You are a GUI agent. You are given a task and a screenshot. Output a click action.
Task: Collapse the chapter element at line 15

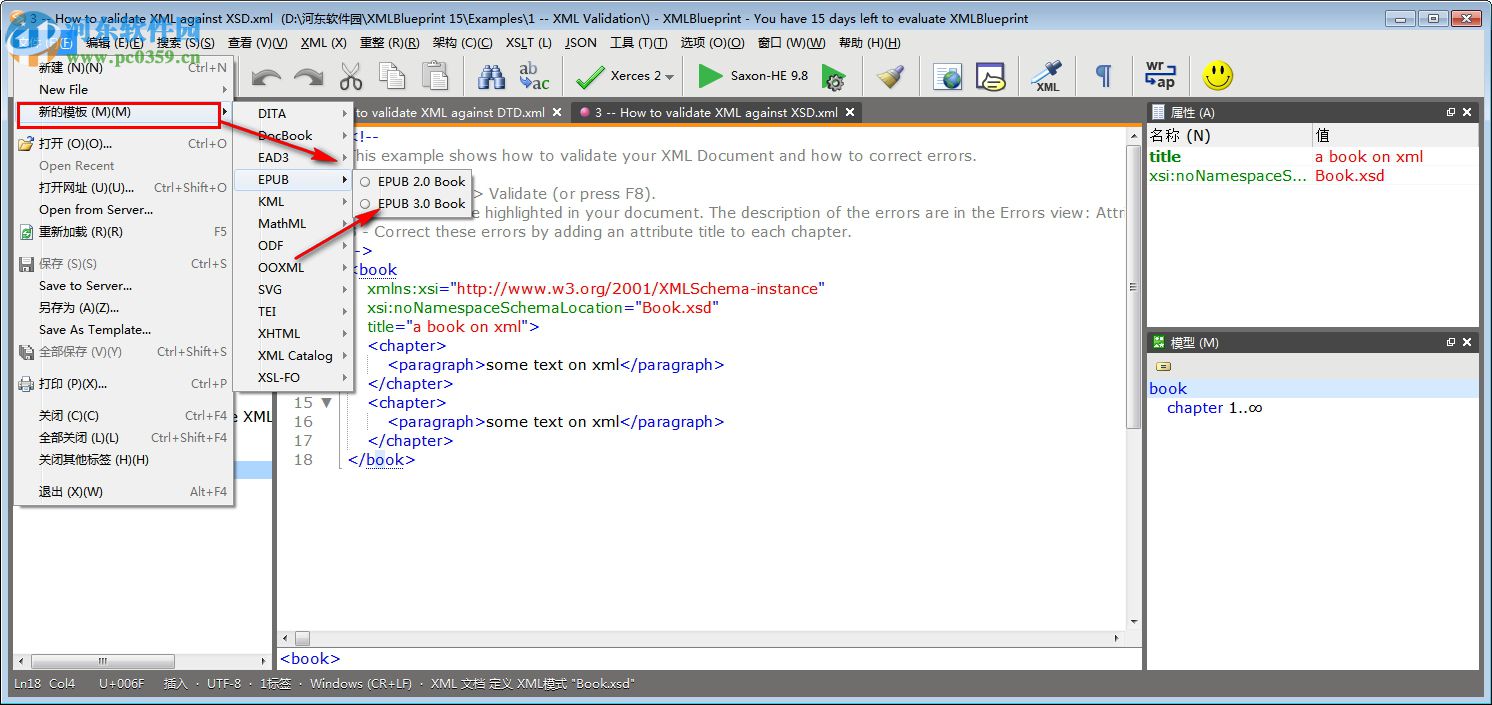pos(326,403)
